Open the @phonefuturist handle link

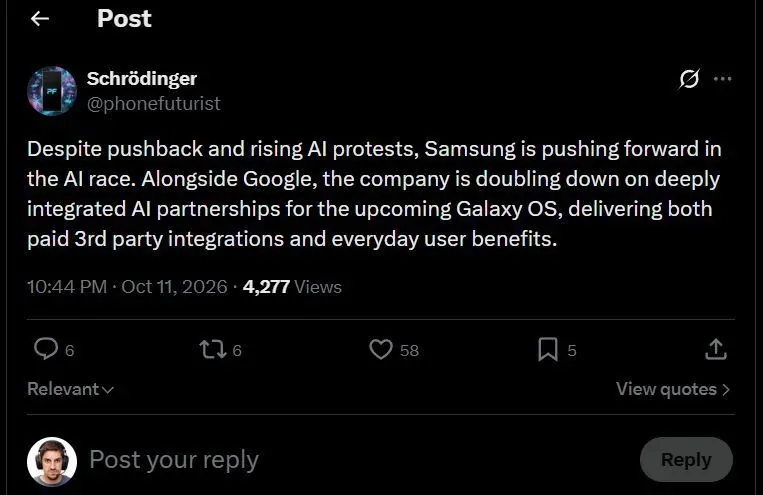coord(154,103)
